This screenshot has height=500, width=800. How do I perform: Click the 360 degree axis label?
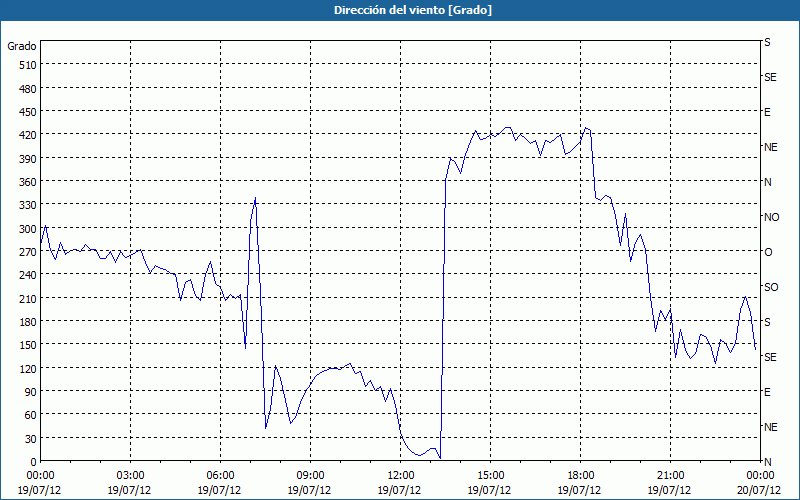click(28, 182)
